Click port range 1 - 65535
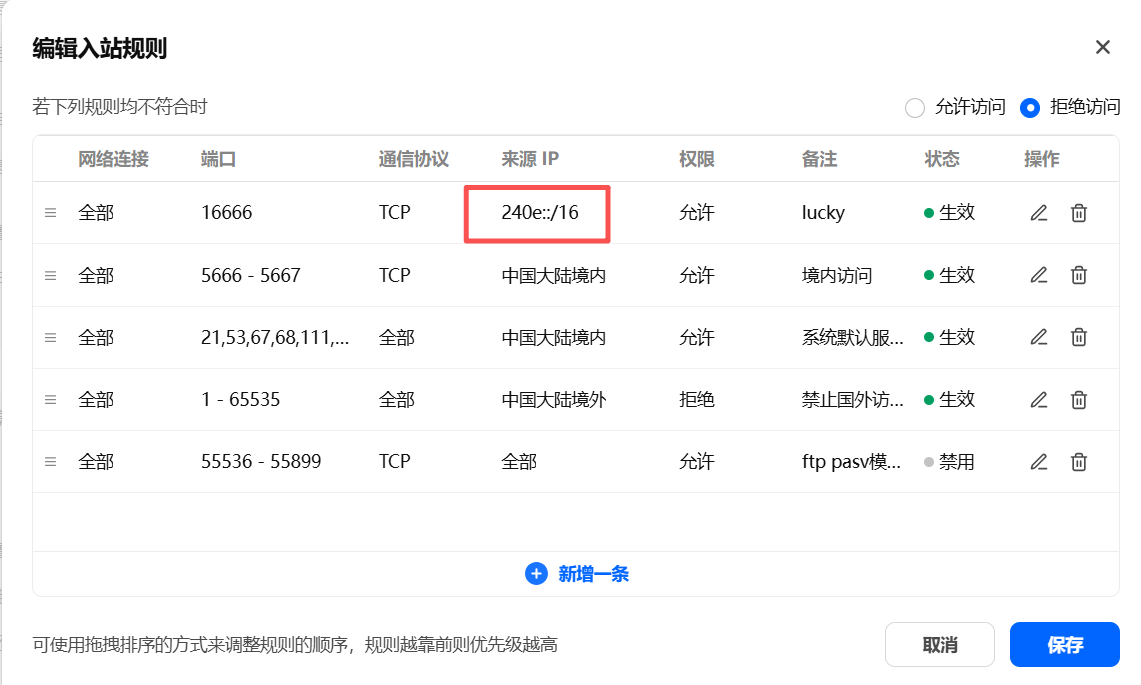 (x=240, y=400)
